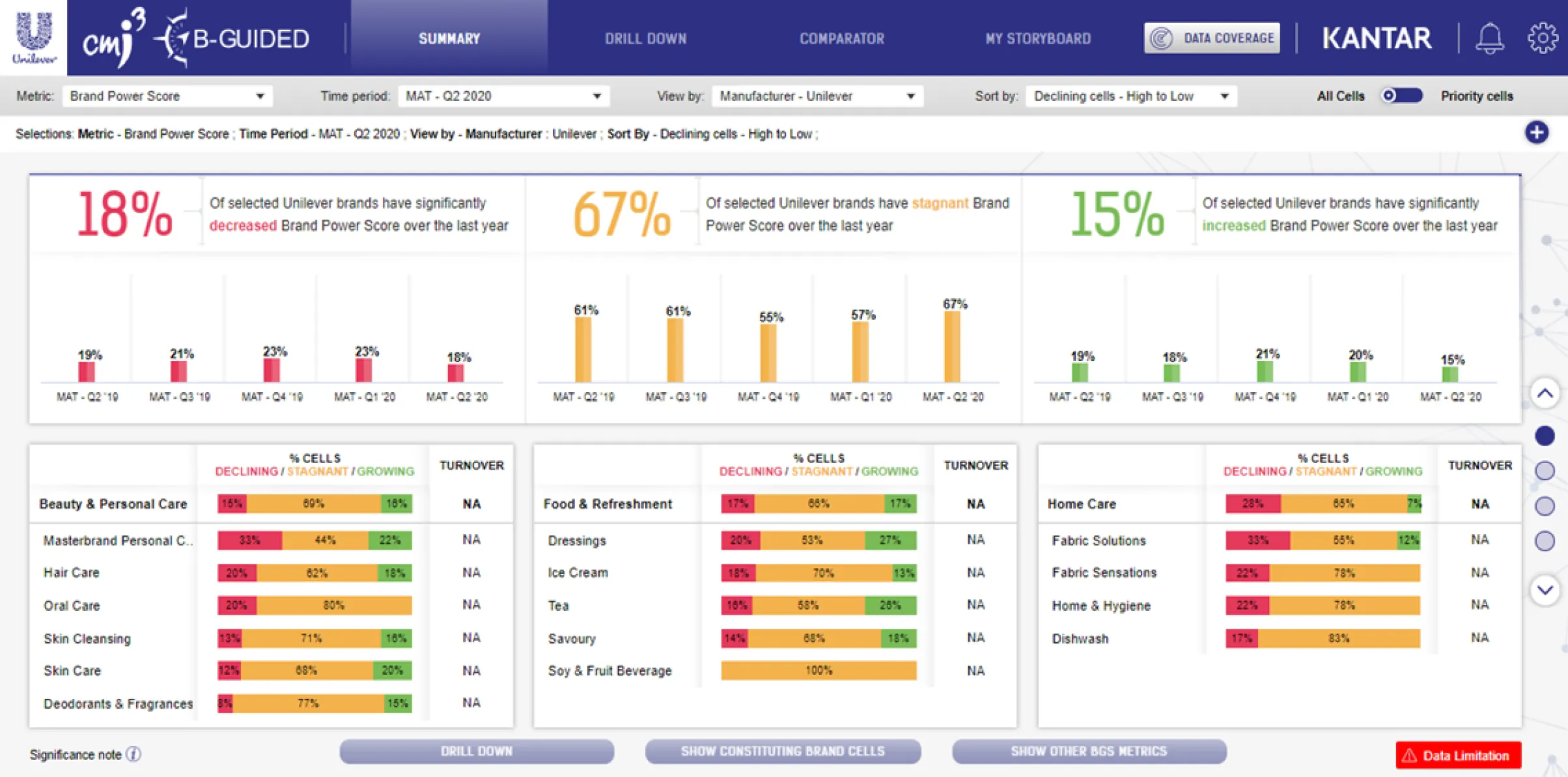The width and height of the screenshot is (1568, 777).
Task: Click the CMI B-Guided logo
Action: pyautogui.click(x=197, y=39)
